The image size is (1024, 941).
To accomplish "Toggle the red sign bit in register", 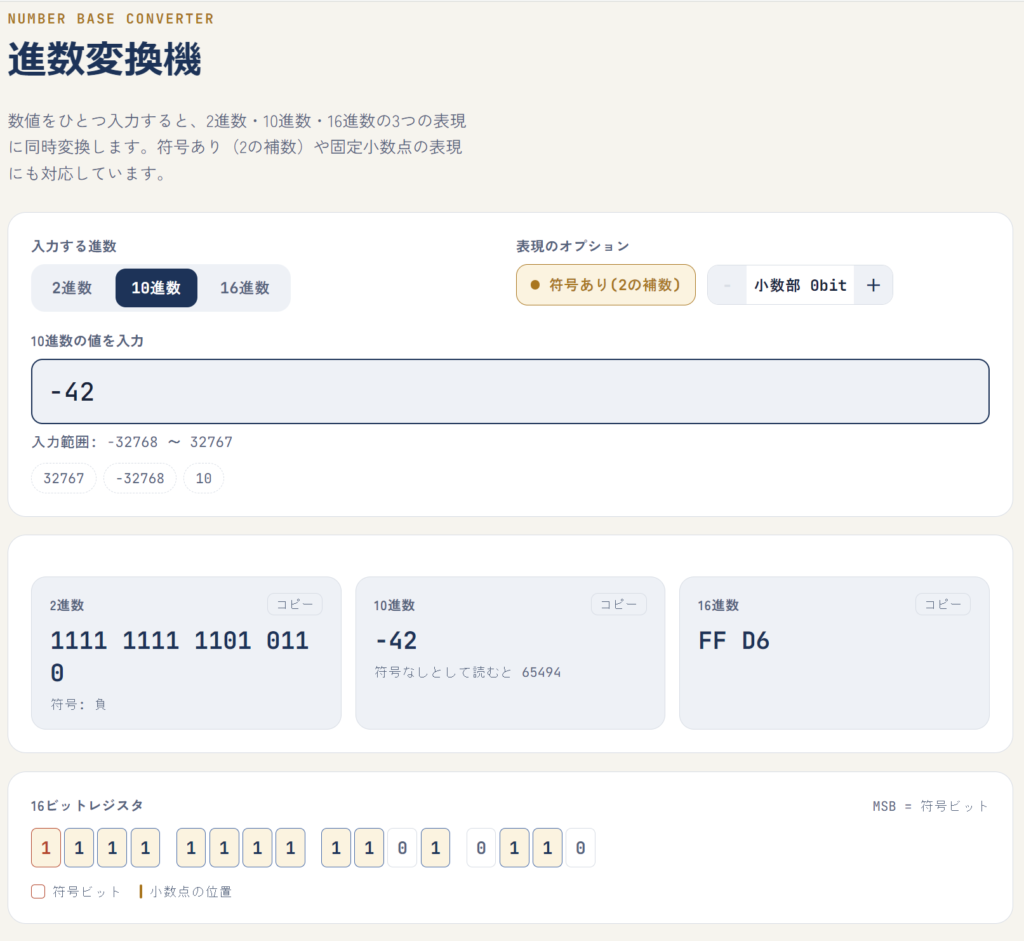I will (x=46, y=848).
